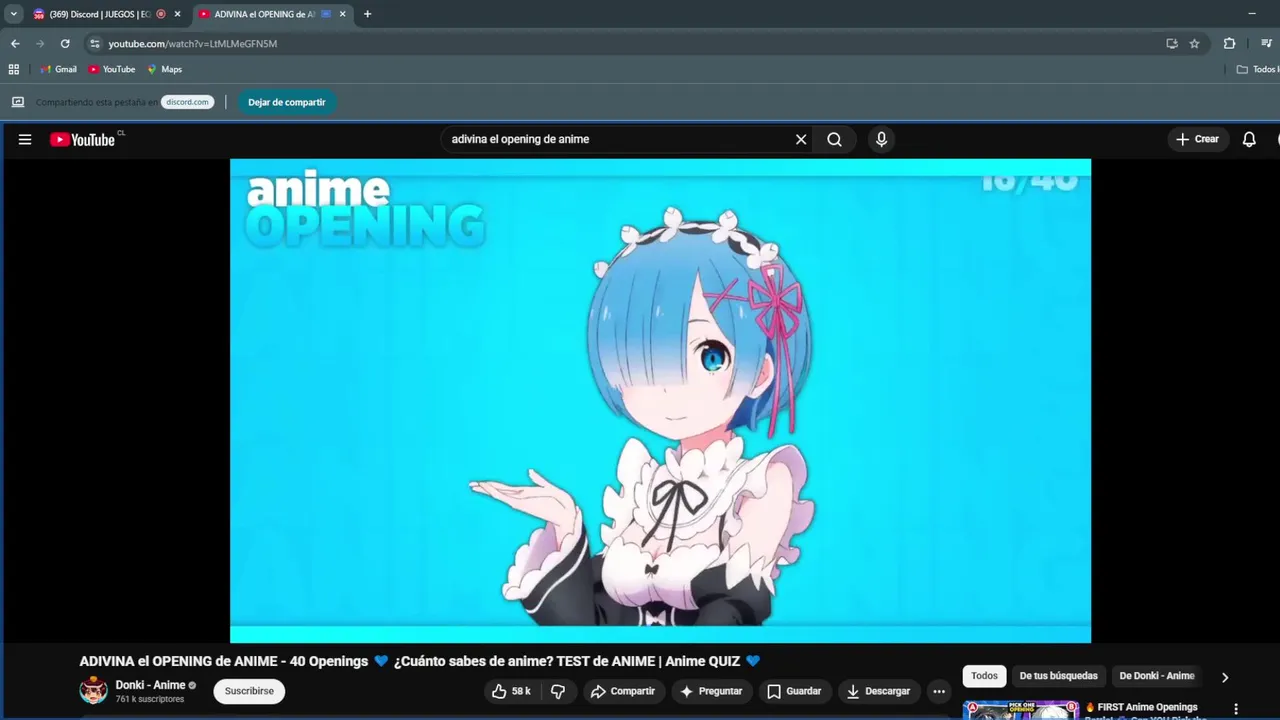Select De tus búsquedas chip
This screenshot has width=1280, height=720.
click(x=1059, y=676)
